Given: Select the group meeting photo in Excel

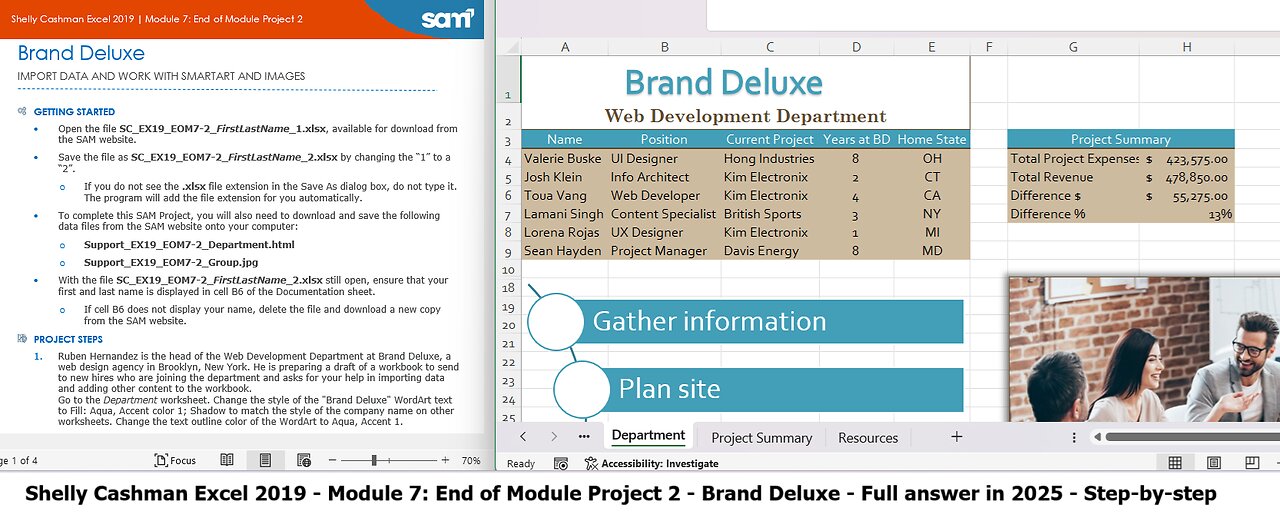Looking at the screenshot, I should pos(1144,349).
